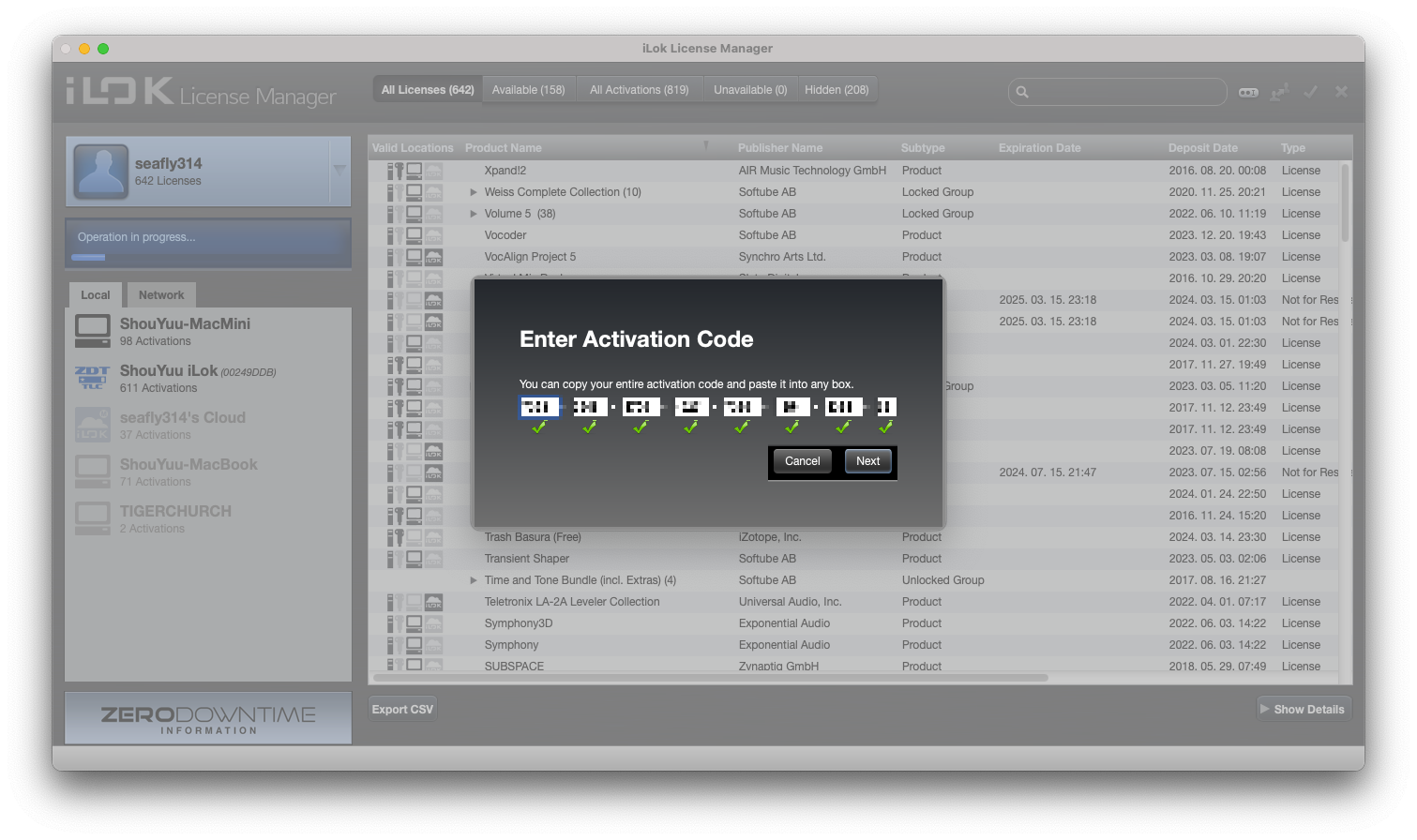The width and height of the screenshot is (1417, 840).
Task: Open the Unavailable (0) tab
Action: (750, 90)
